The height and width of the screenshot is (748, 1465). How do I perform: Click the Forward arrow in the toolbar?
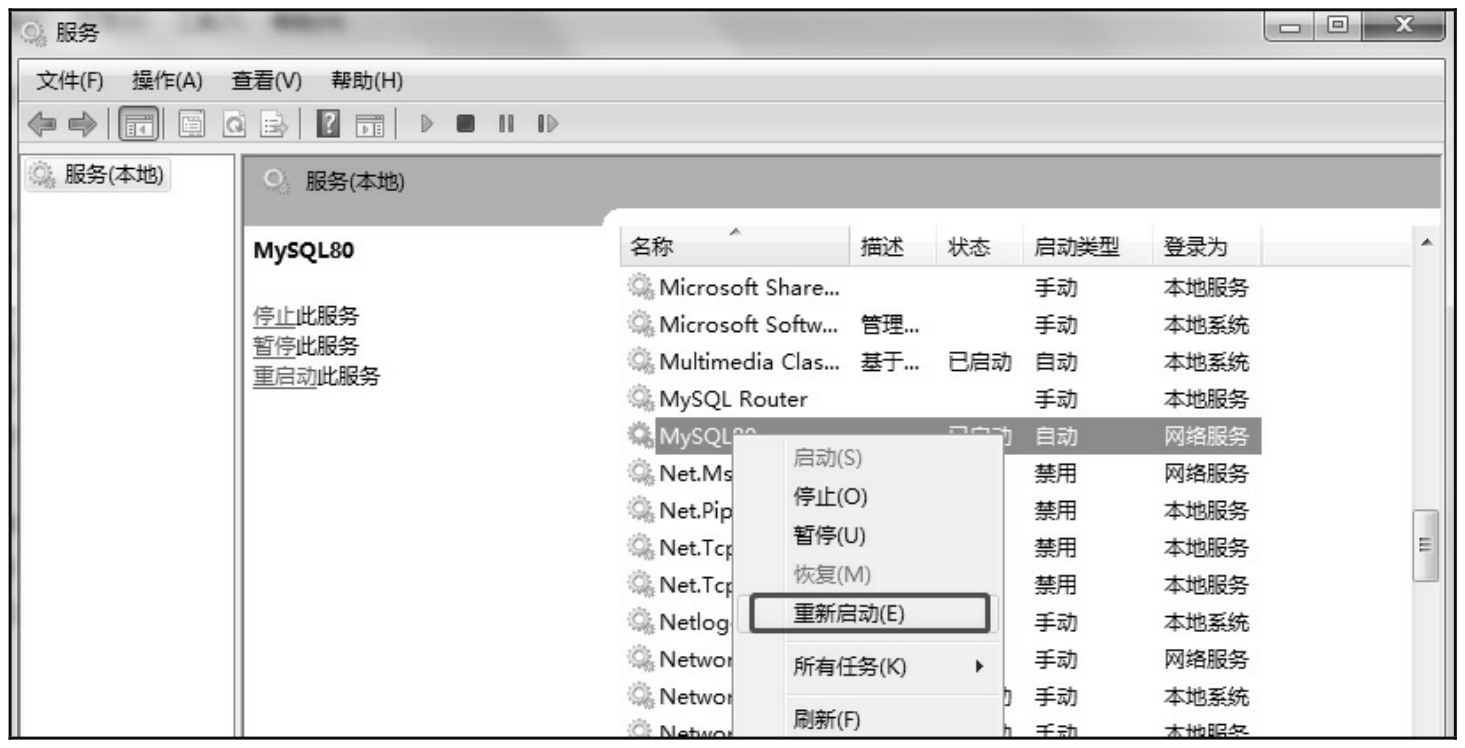point(81,124)
